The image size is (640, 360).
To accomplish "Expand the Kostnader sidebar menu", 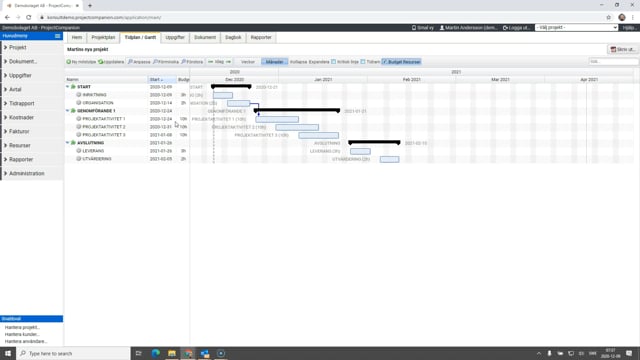I will [32, 118].
